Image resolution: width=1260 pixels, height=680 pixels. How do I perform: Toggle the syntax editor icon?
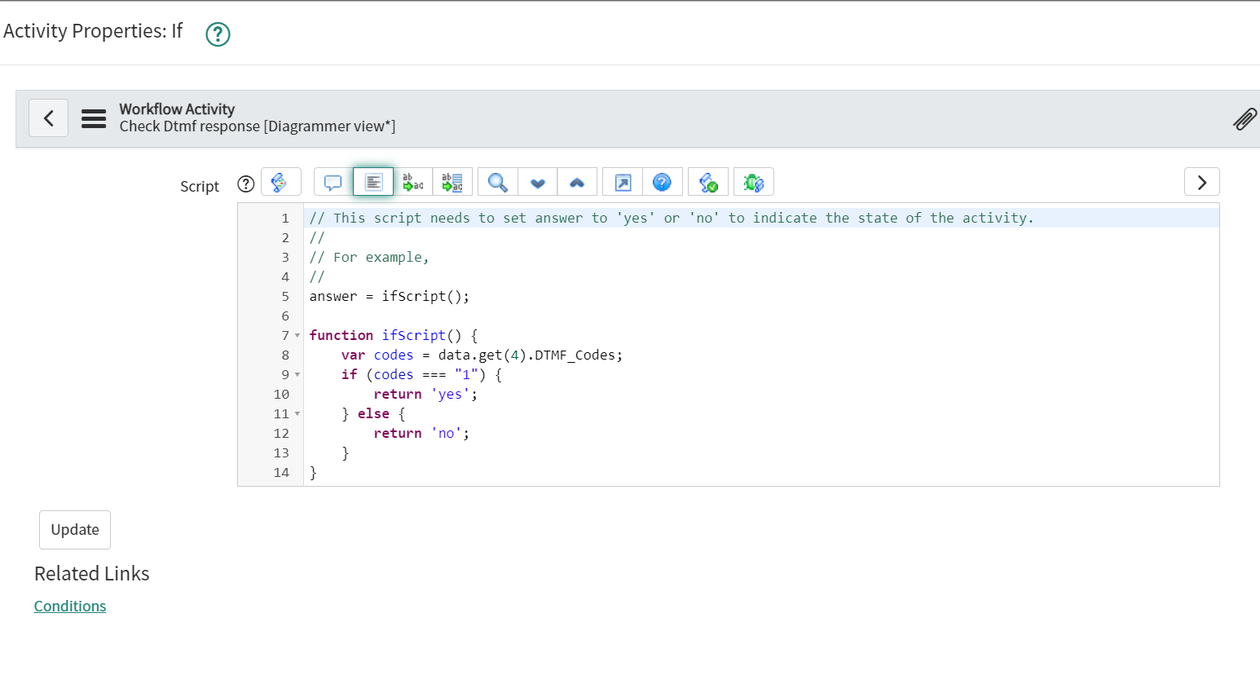coord(280,182)
